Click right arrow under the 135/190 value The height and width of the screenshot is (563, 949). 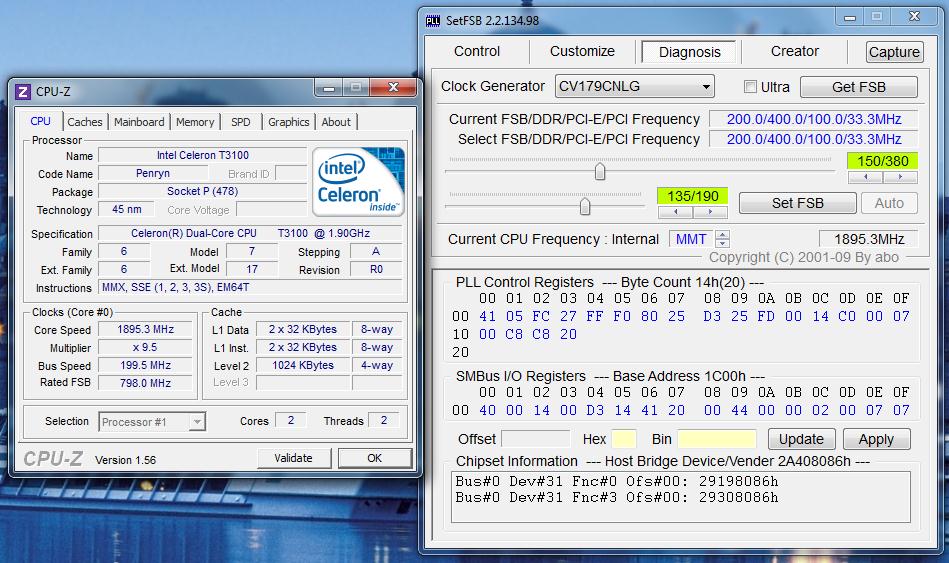coord(710,212)
